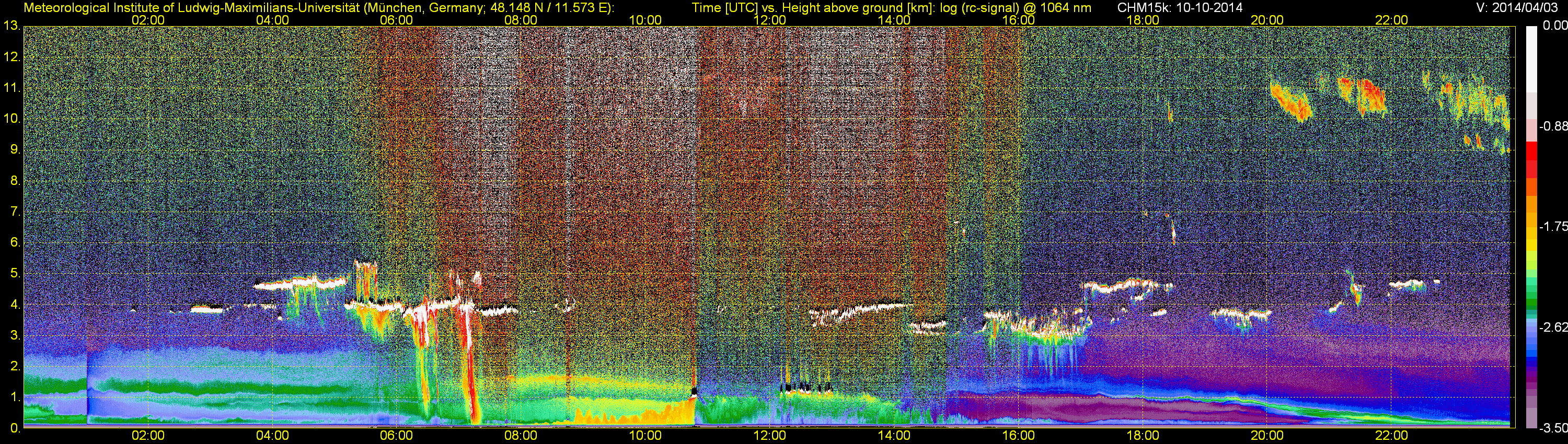Click the 12:00 label on the bottom time axis
Screen dimensions: 1568x444
[770, 436]
